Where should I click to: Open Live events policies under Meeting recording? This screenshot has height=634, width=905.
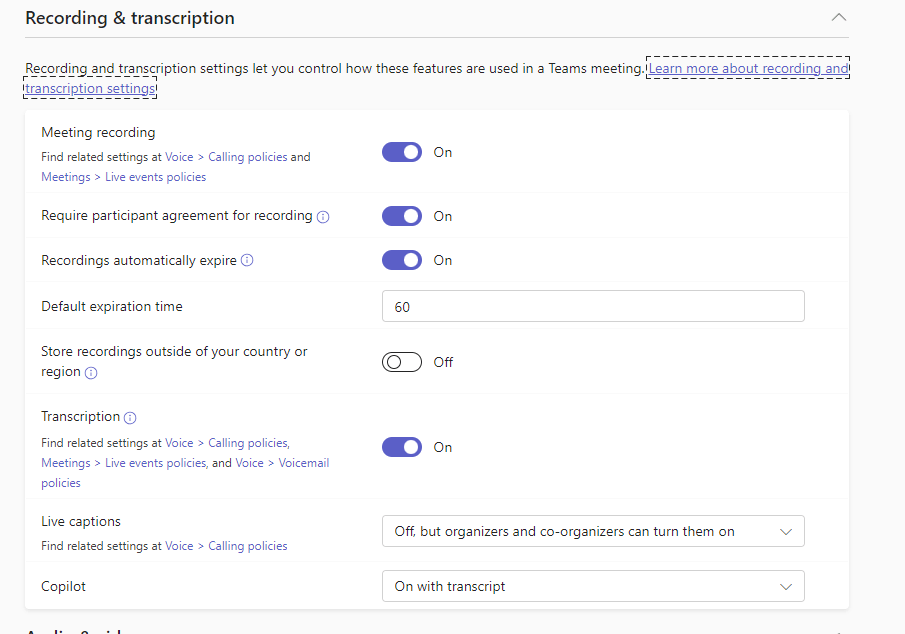[x=155, y=177]
